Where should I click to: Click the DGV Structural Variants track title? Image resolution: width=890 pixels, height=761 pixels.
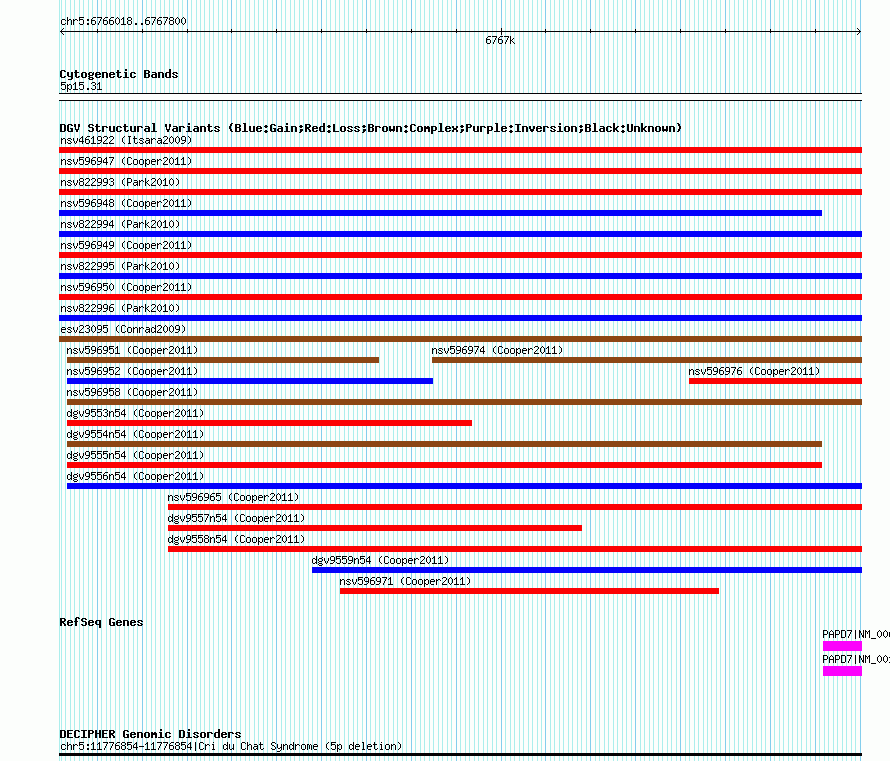(x=371, y=128)
